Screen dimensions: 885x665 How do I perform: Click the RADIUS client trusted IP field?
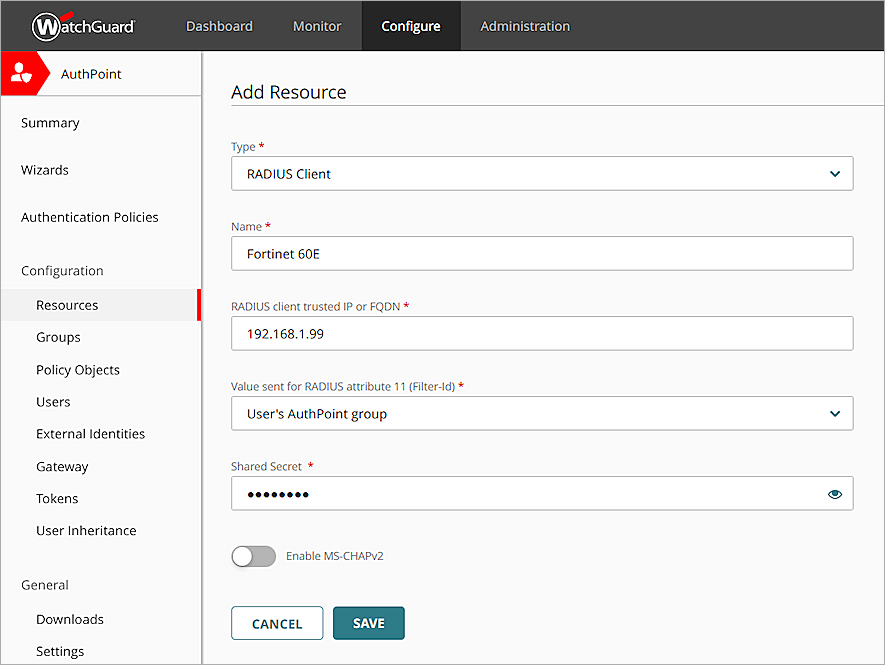coord(541,333)
